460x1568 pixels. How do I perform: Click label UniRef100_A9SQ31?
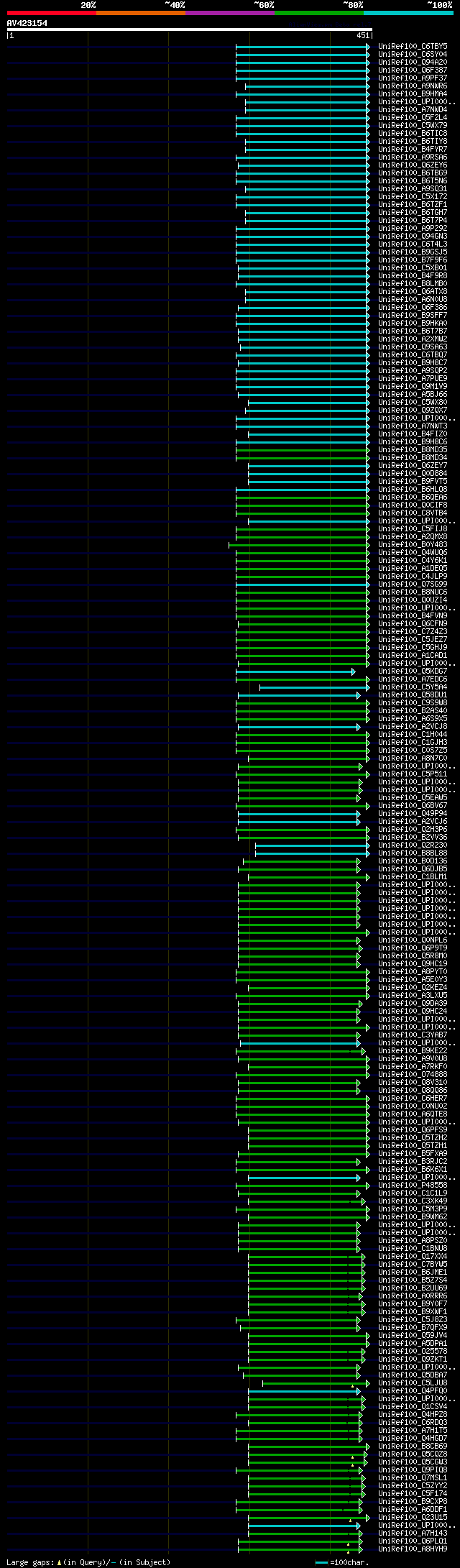click(x=413, y=188)
